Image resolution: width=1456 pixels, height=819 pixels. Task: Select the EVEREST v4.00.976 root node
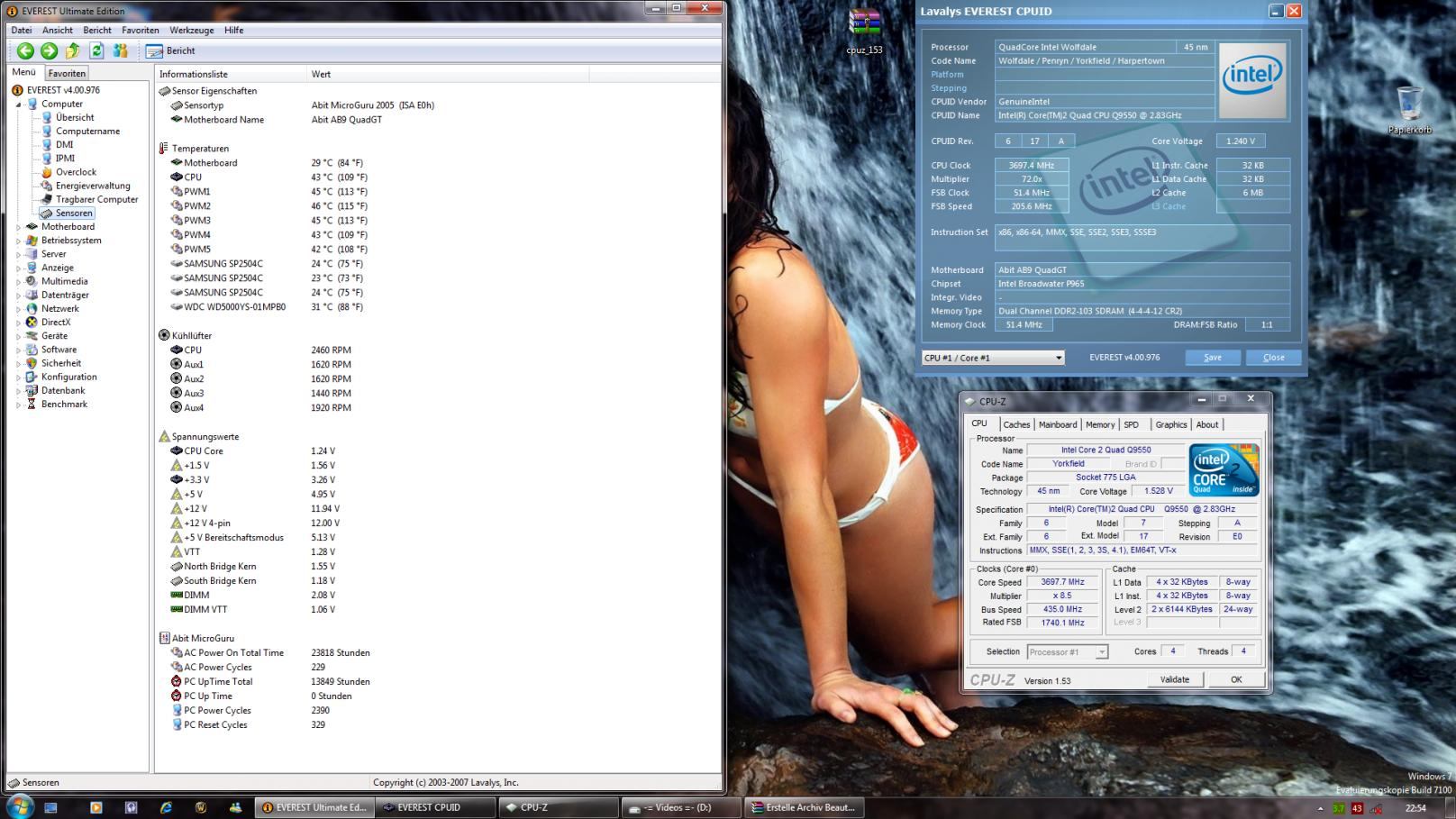[63, 90]
